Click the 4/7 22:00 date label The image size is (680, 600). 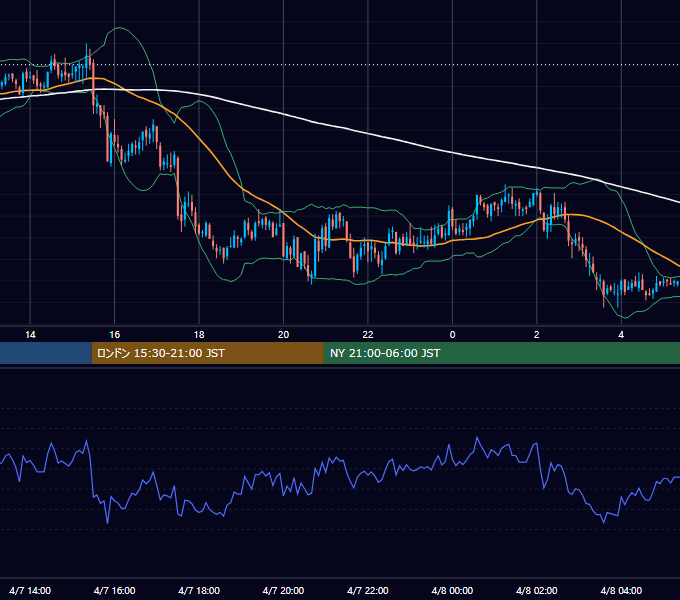[x=368, y=590]
